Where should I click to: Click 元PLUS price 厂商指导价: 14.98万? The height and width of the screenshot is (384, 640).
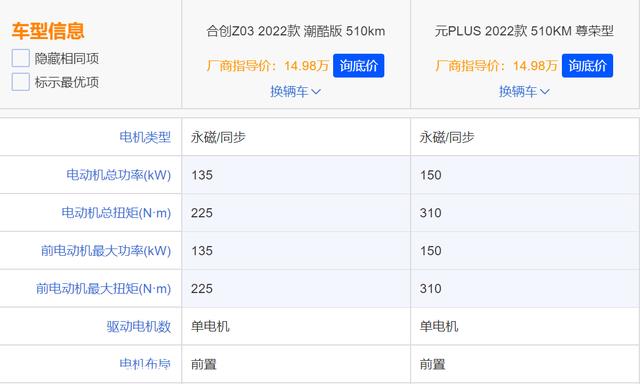[496, 66]
